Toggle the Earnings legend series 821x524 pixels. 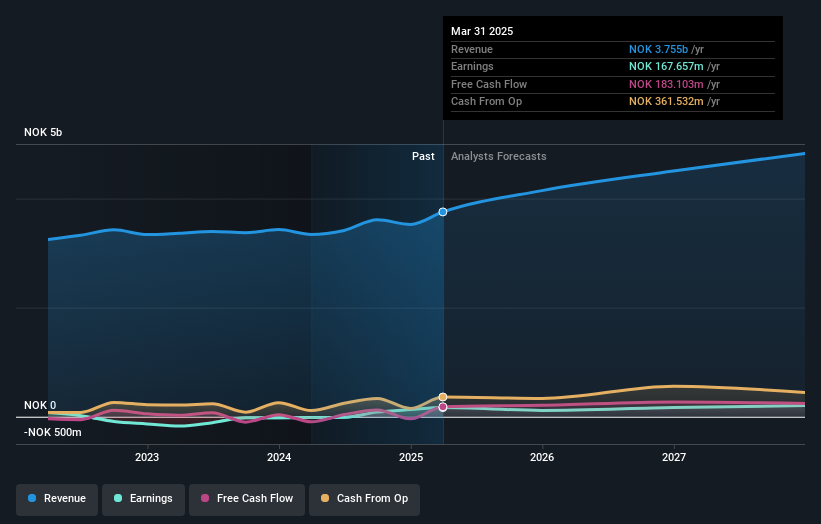tap(143, 499)
